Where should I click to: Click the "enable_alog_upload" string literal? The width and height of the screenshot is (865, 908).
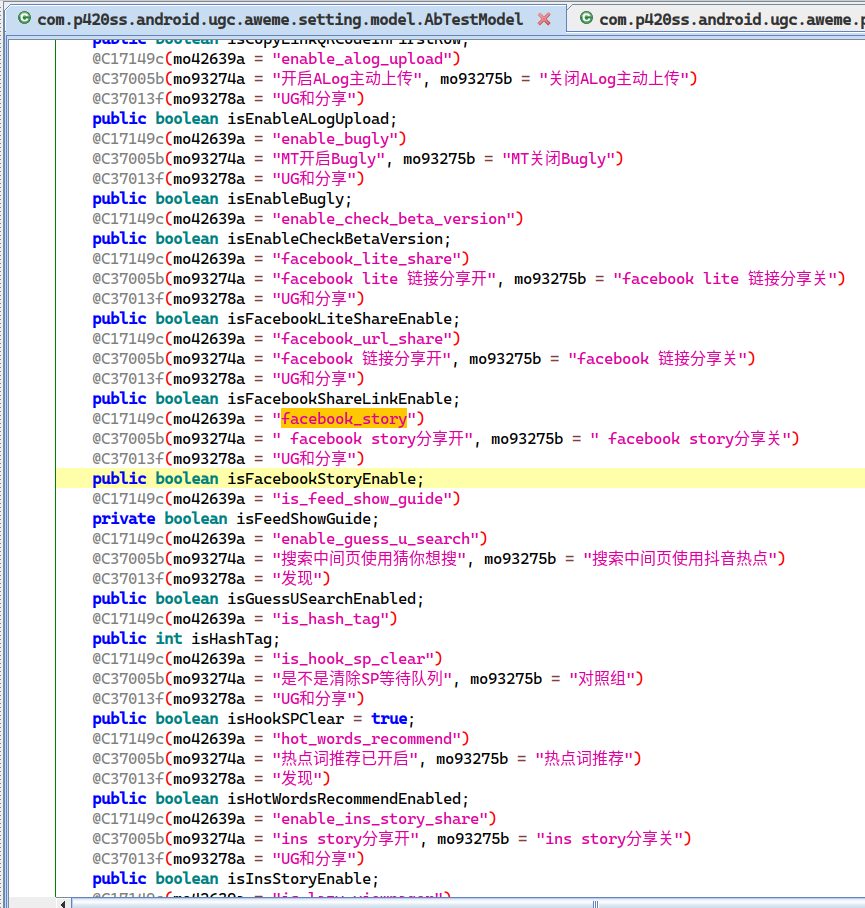click(x=366, y=59)
